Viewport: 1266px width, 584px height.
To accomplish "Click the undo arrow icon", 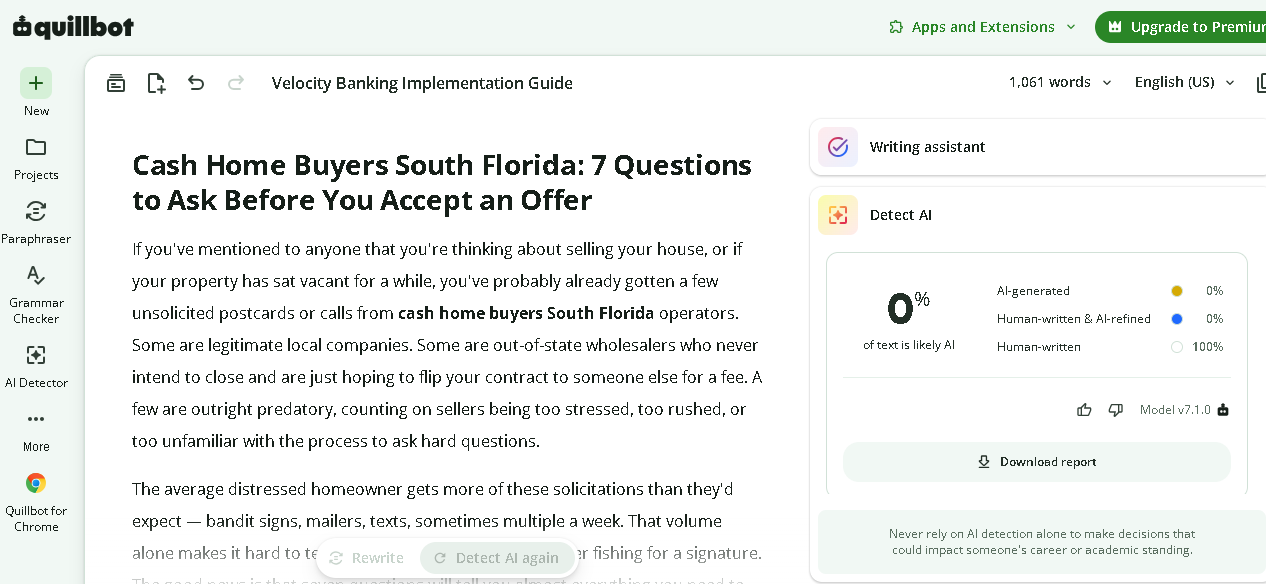I will point(196,83).
